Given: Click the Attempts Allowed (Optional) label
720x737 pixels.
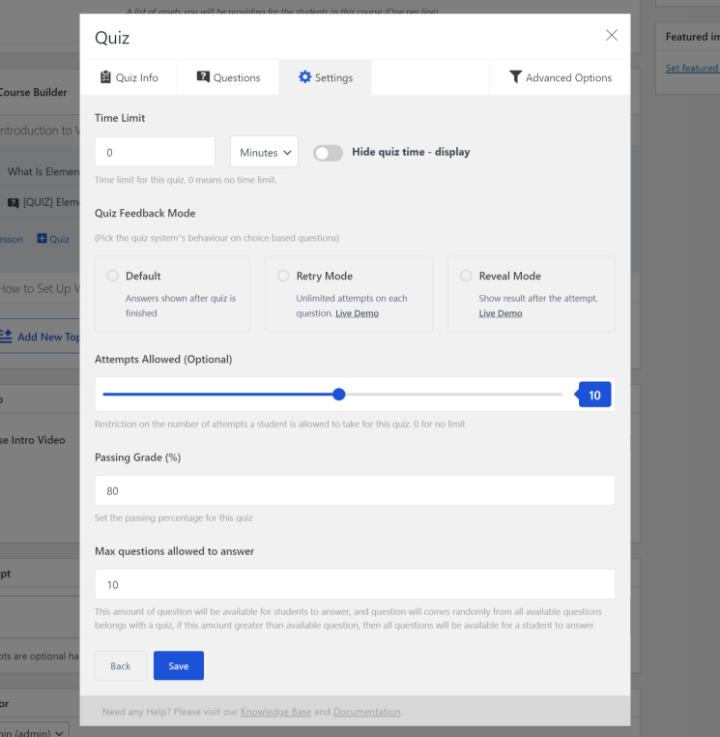Looking at the screenshot, I should pyautogui.click(x=164, y=360).
